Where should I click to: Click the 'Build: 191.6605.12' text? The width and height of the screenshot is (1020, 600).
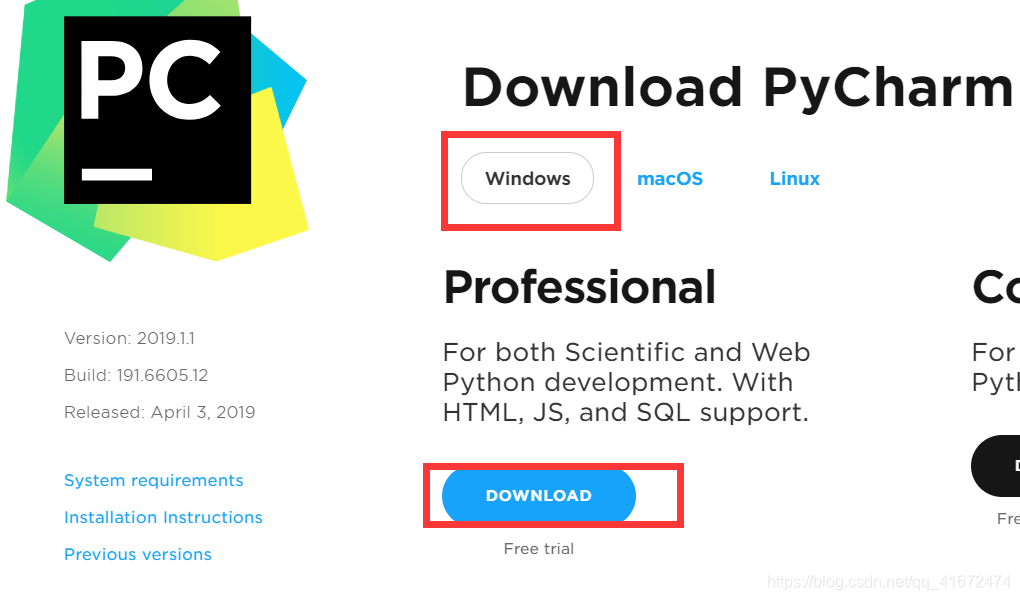(x=136, y=375)
